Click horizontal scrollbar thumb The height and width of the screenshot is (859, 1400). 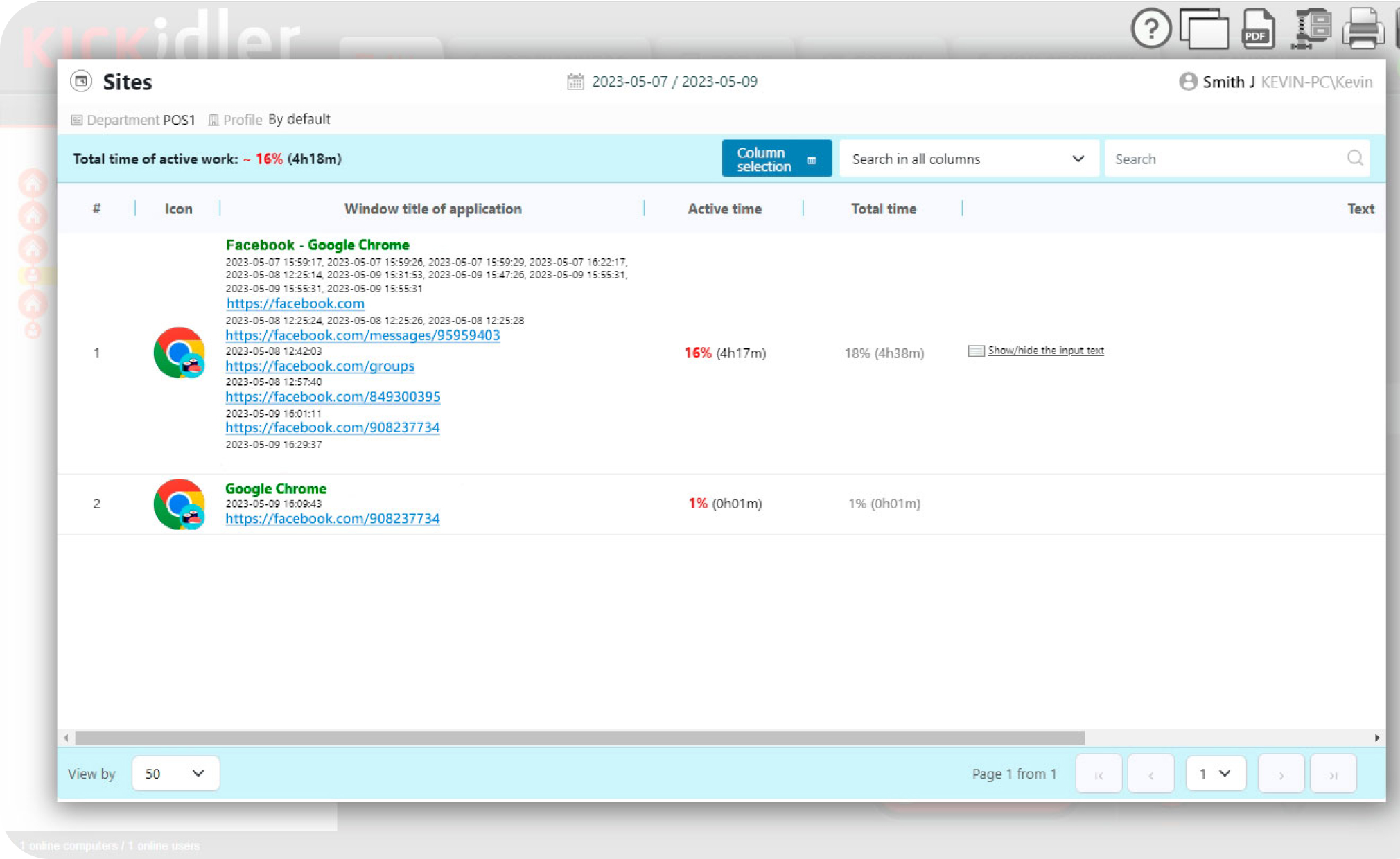(579, 738)
